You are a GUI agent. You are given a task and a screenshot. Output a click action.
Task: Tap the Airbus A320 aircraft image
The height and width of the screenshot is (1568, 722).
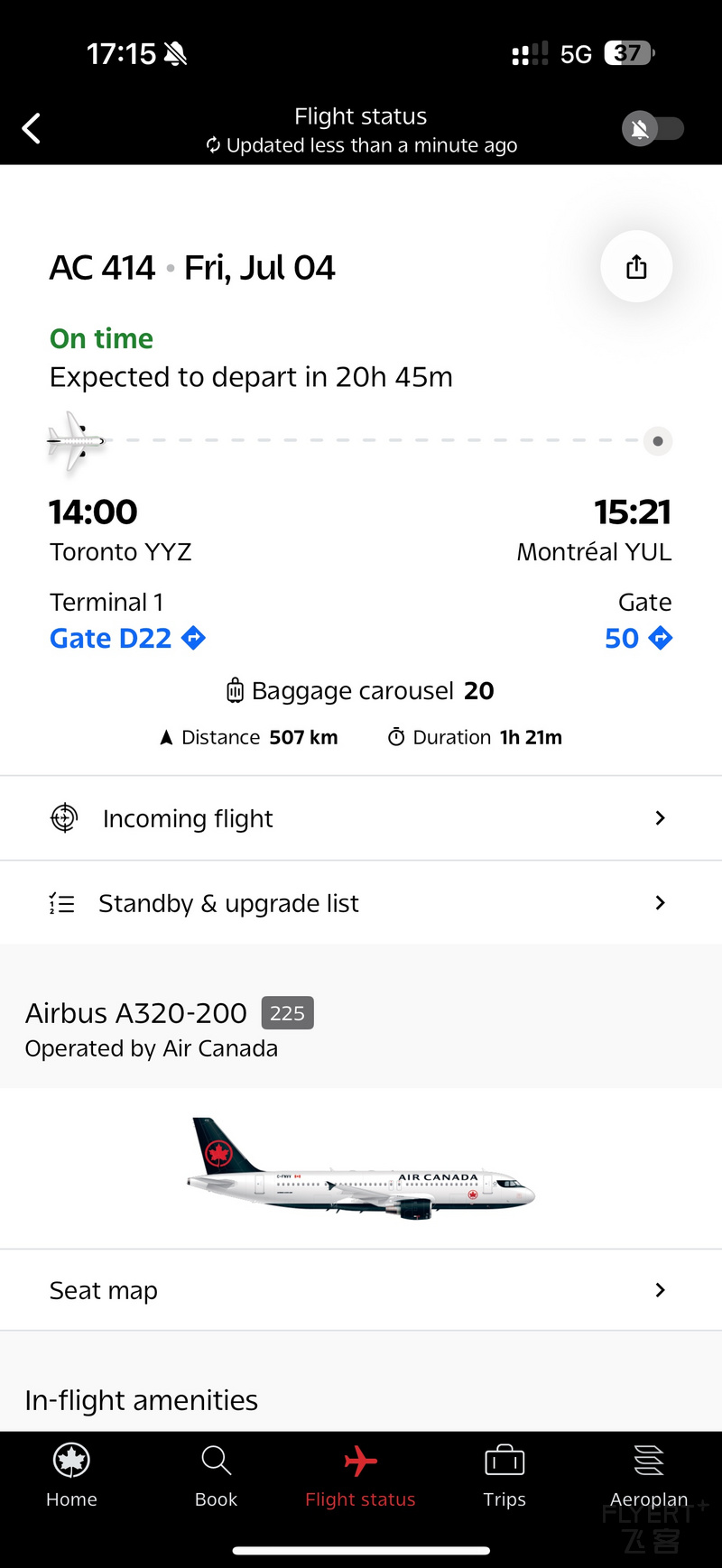[x=361, y=1169]
